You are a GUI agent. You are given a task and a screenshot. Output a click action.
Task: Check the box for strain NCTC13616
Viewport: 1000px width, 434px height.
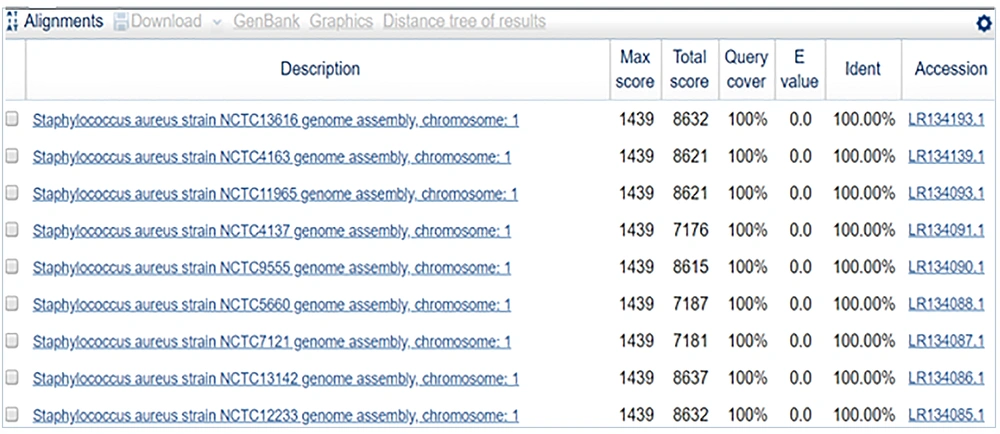click(x=12, y=120)
